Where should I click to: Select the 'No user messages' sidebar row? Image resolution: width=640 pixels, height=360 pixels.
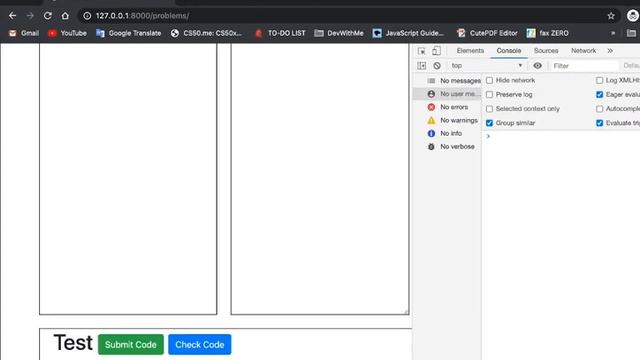click(447, 94)
